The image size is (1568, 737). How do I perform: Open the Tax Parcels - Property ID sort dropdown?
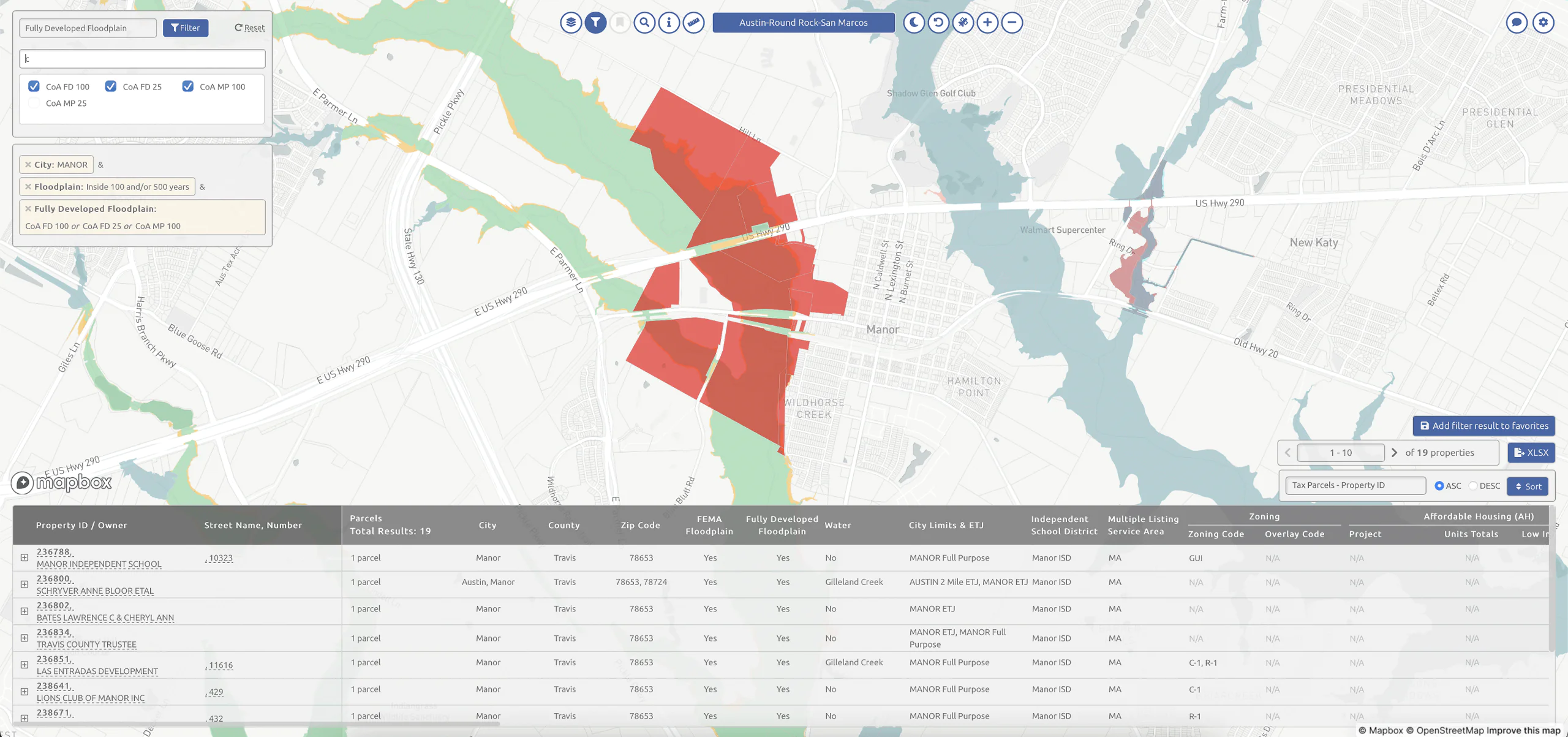click(x=1355, y=485)
